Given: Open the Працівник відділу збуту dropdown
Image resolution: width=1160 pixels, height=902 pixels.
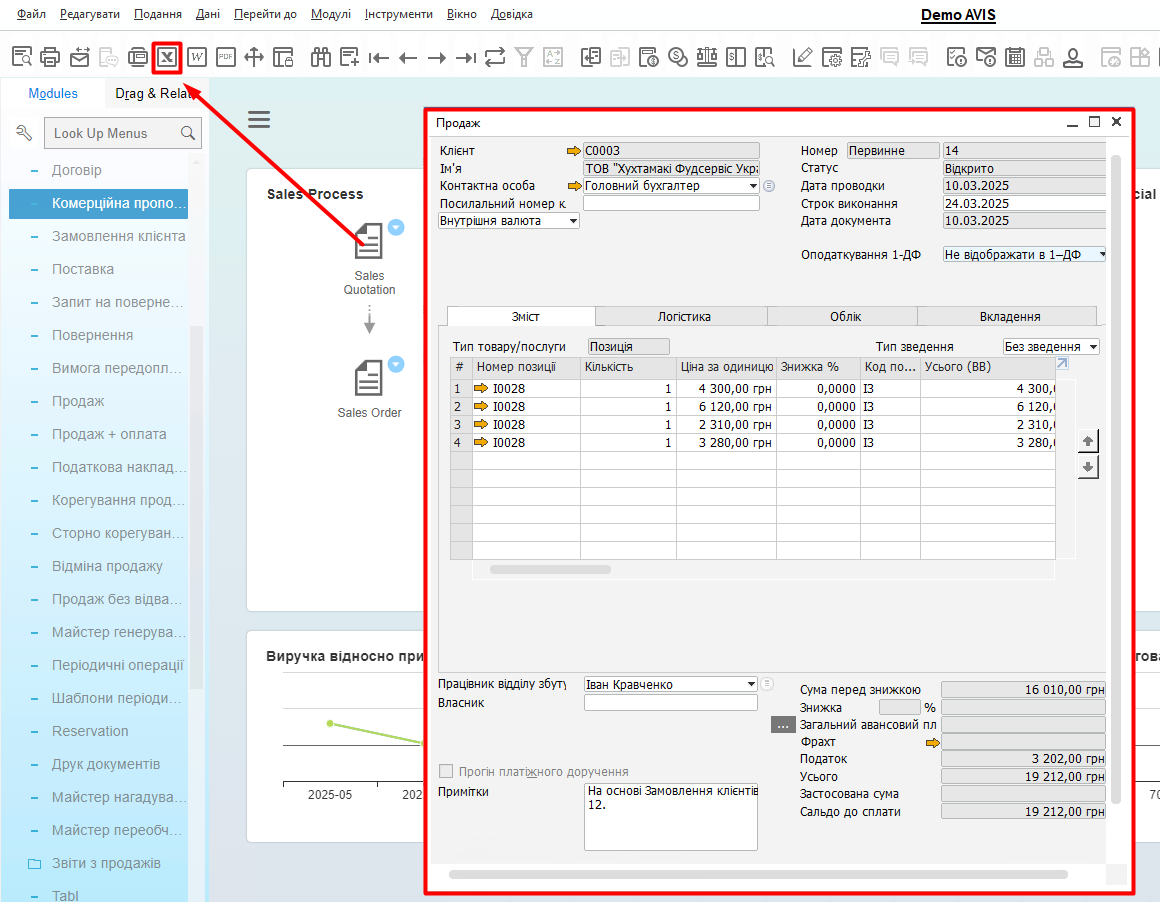Looking at the screenshot, I should 751,685.
